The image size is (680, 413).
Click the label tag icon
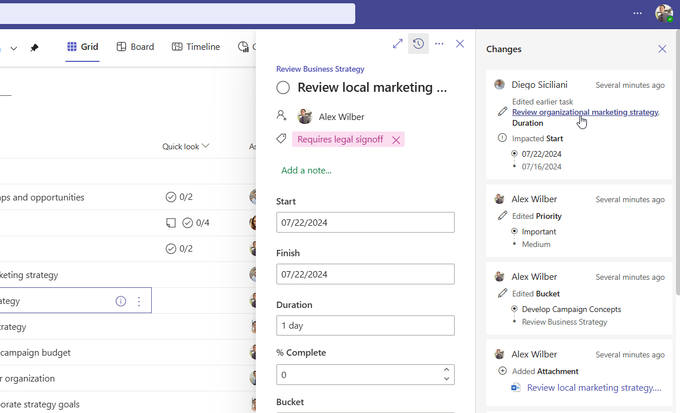[x=281, y=139]
